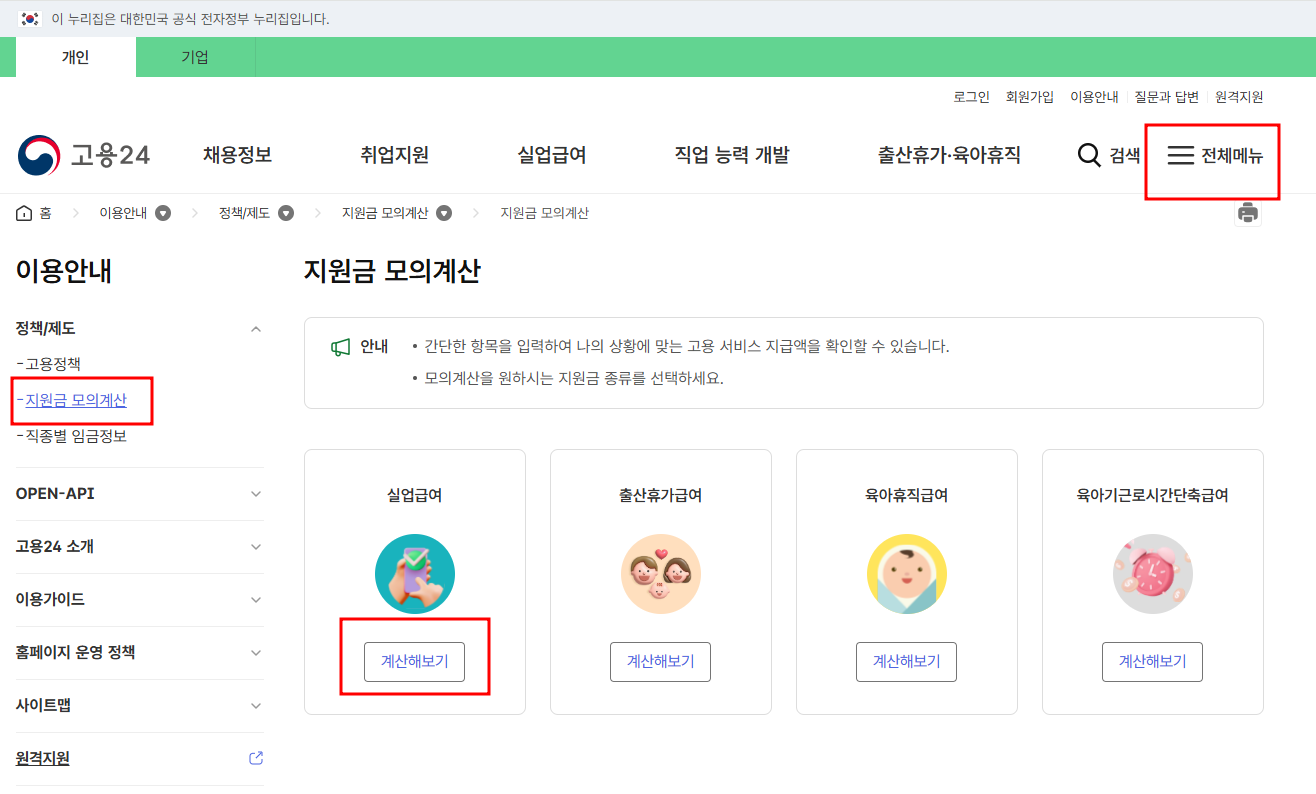The image size is (1316, 794).
Task: Click 계산해보기 under 실업급여
Action: click(414, 659)
